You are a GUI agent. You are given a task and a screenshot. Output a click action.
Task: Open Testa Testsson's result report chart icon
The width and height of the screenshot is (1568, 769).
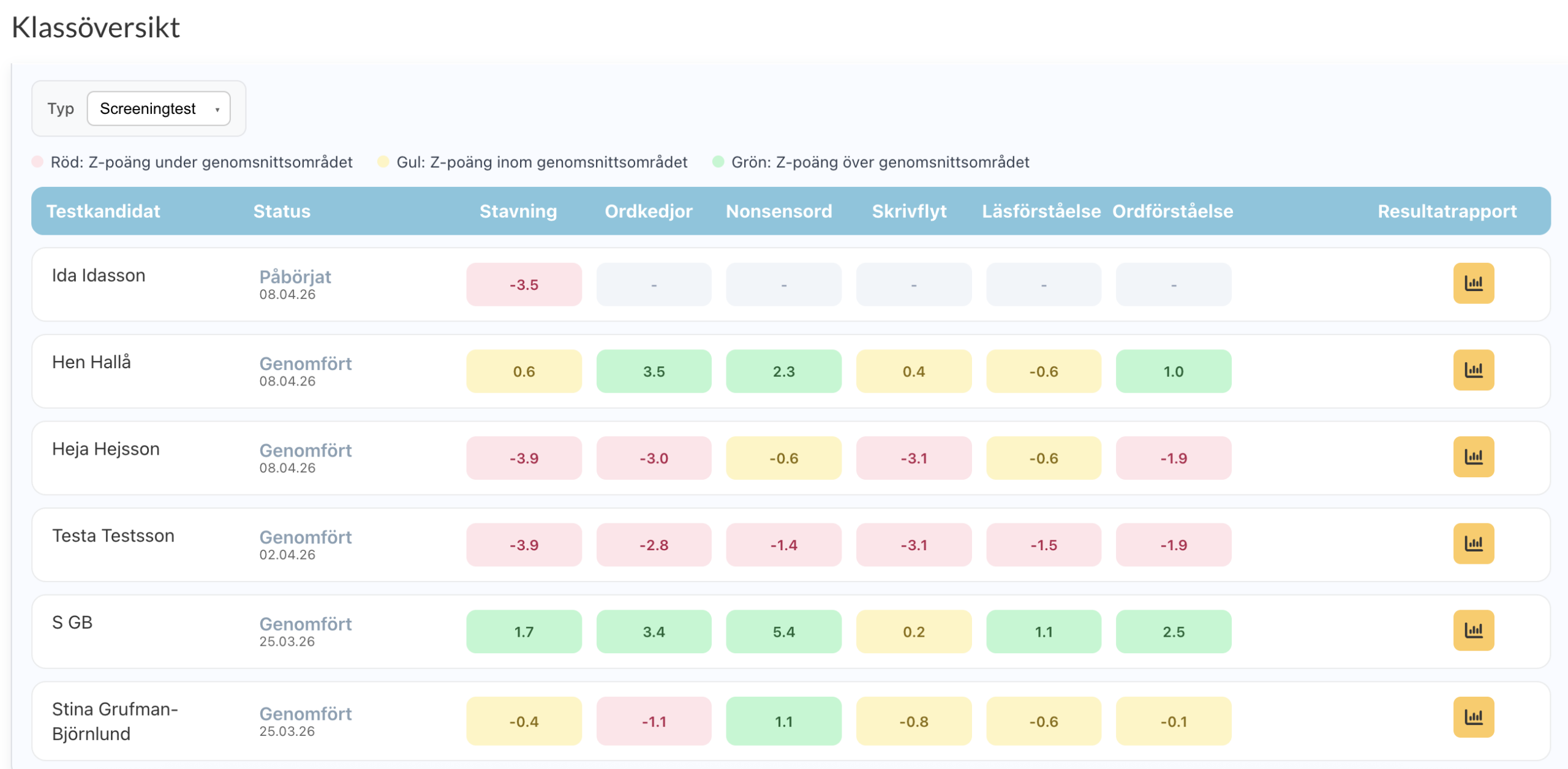point(1473,544)
